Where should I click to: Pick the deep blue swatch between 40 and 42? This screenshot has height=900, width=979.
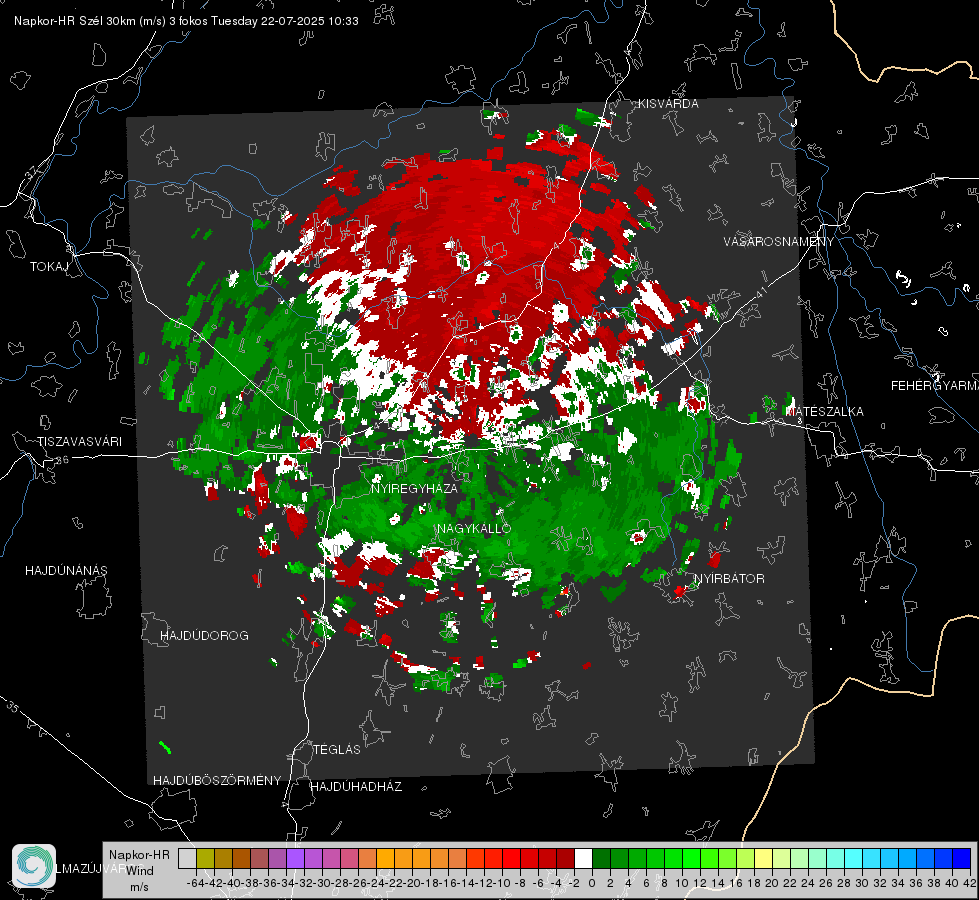coord(962,858)
